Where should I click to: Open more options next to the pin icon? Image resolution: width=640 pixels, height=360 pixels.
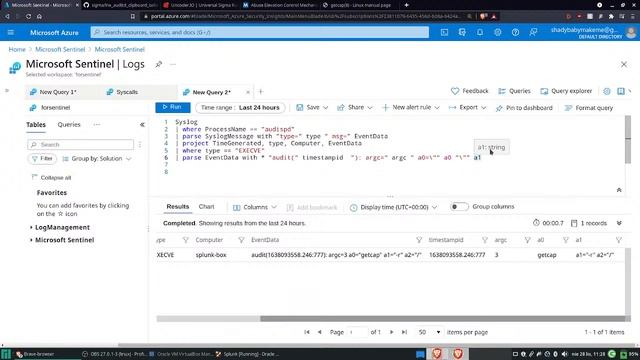pos(173,64)
